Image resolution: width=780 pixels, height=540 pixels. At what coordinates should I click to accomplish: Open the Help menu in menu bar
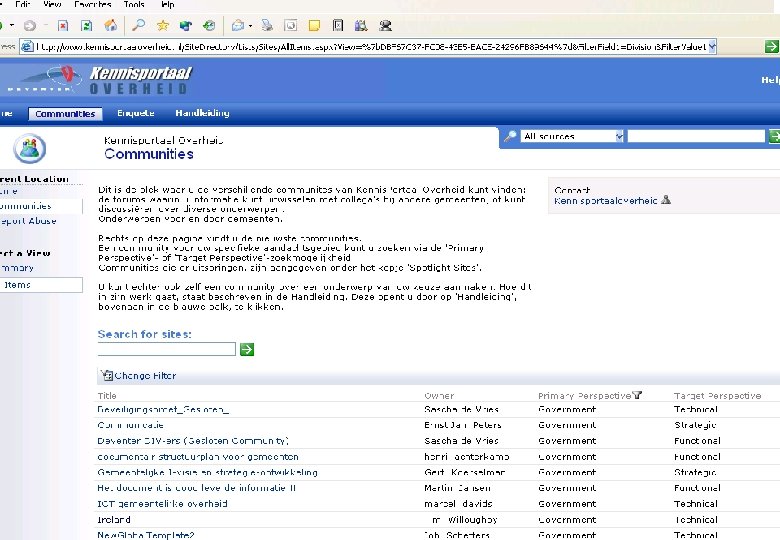pos(168,4)
